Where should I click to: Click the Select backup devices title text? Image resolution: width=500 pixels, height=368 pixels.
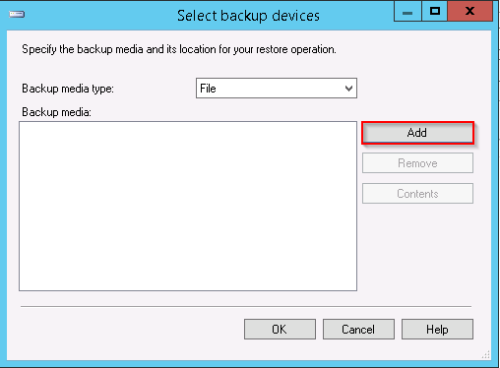[248, 16]
